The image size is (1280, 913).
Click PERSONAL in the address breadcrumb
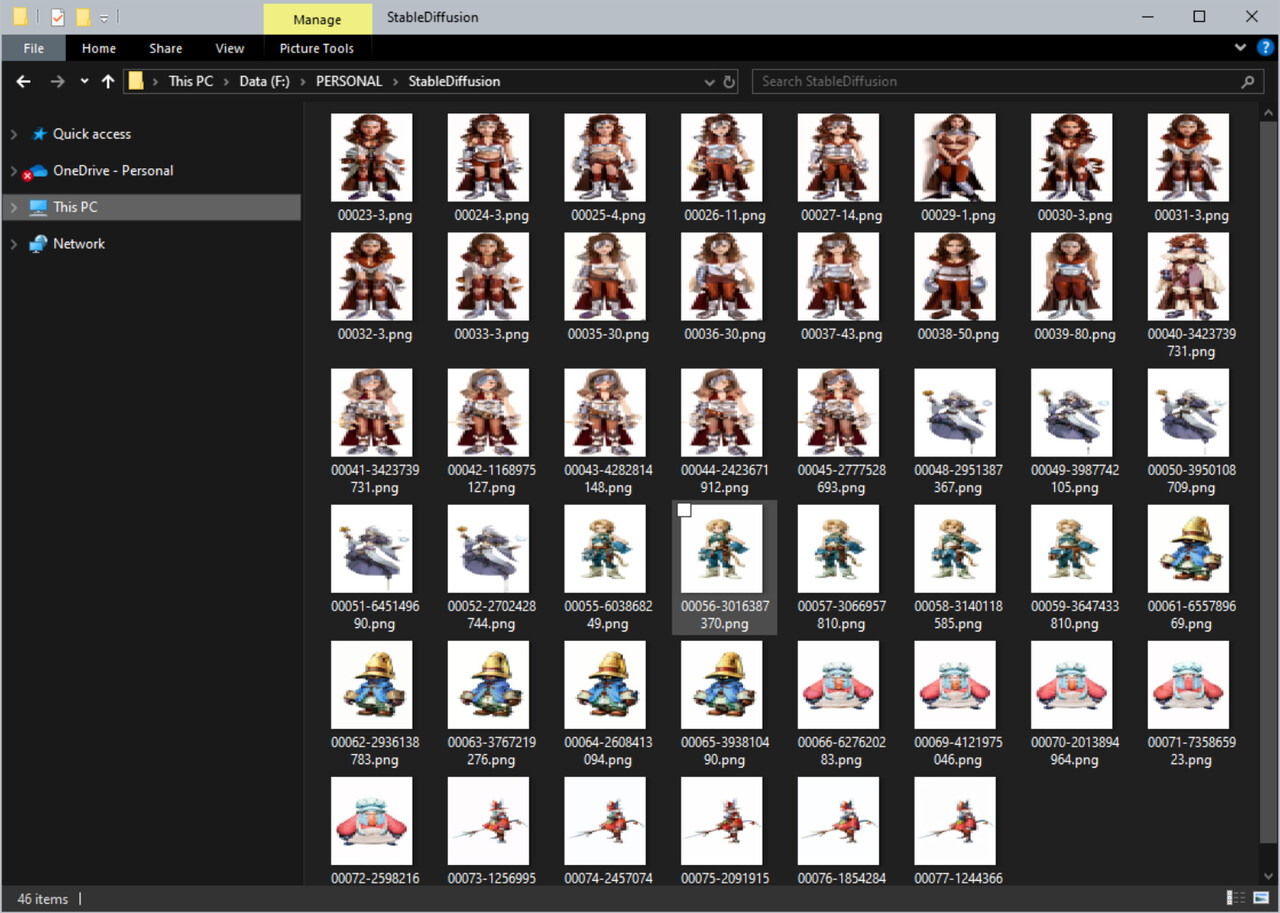349,82
